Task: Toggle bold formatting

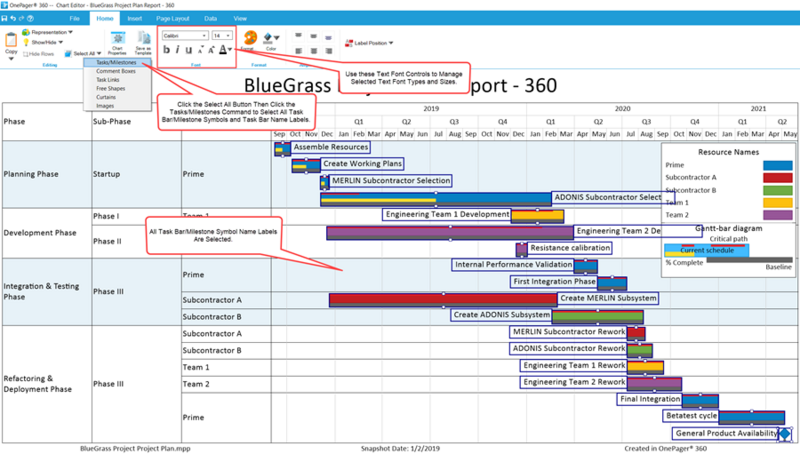Action: pyautogui.click(x=166, y=49)
